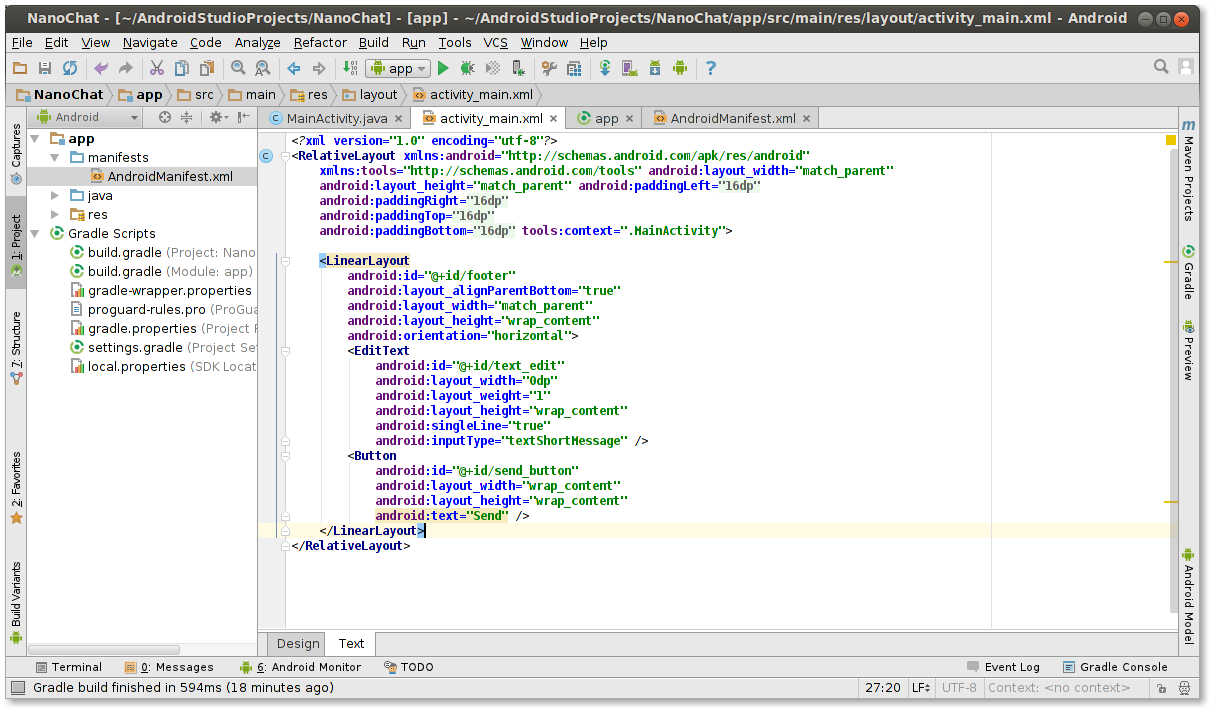Collapse the app module tree node
1209x708 pixels.
point(36,139)
